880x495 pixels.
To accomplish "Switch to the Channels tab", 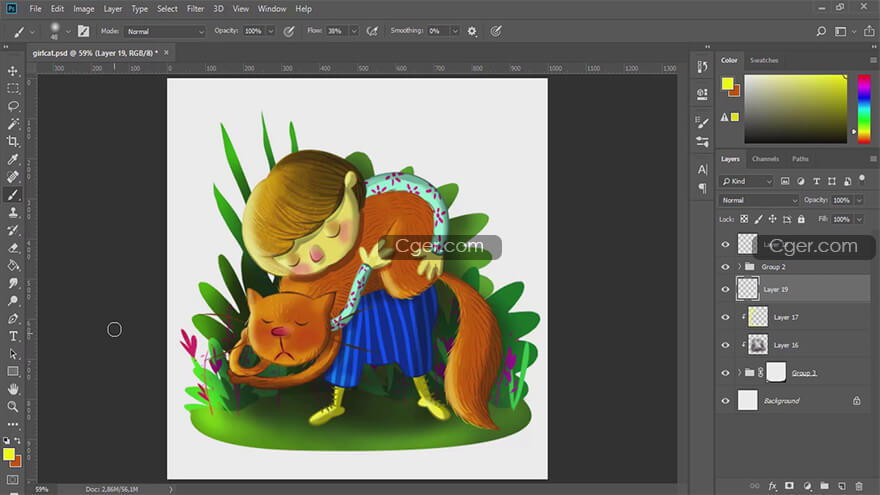I will 766,159.
